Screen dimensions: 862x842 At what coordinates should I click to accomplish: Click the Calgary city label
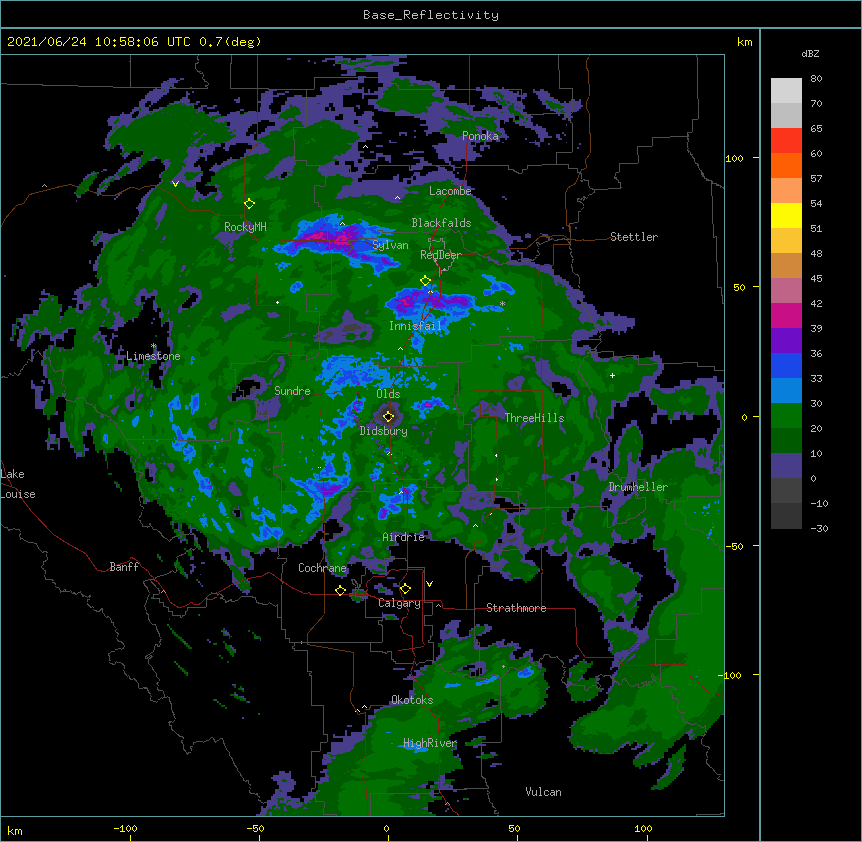click(x=399, y=603)
